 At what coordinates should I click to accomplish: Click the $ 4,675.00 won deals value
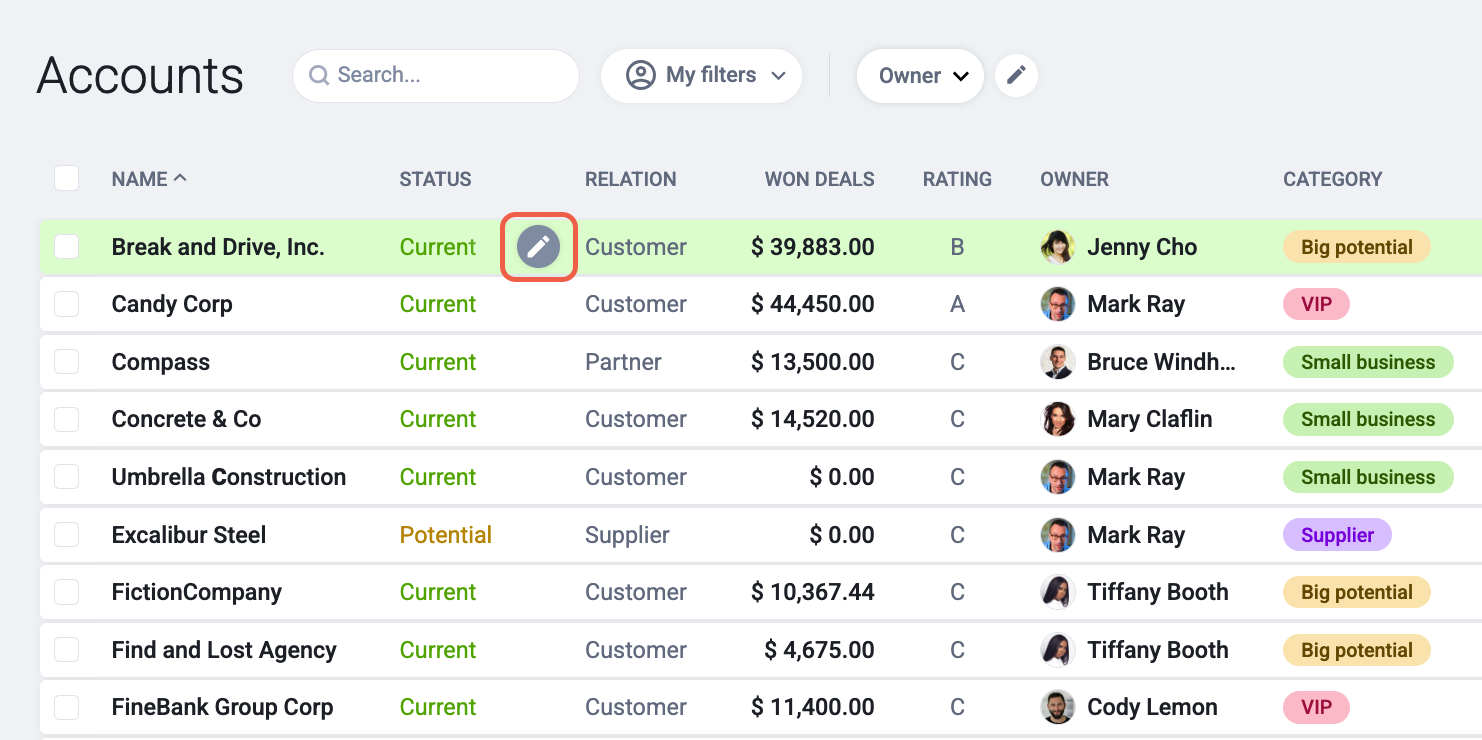[x=819, y=650]
